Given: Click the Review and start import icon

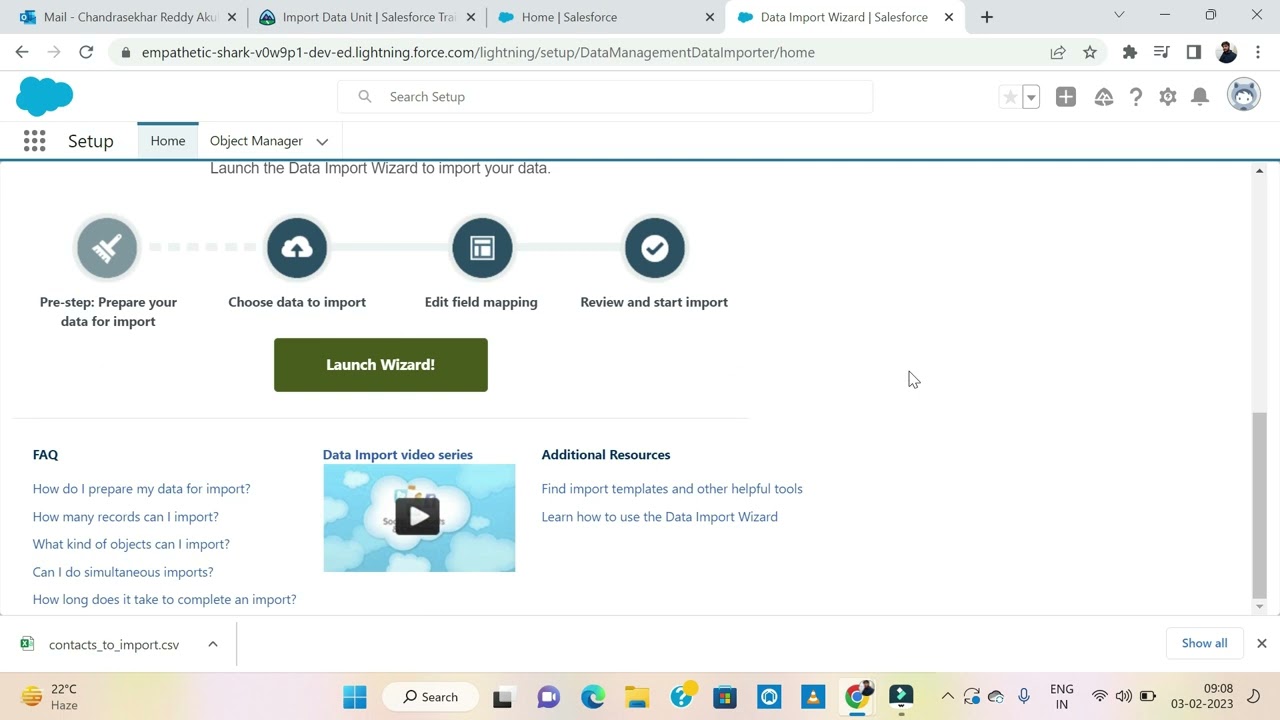Looking at the screenshot, I should pyautogui.click(x=655, y=248).
